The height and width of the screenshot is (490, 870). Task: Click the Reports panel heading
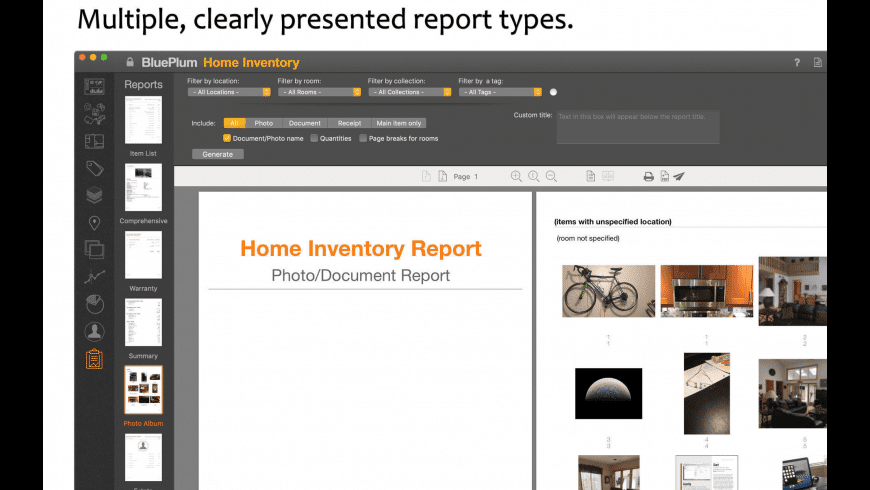[143, 84]
